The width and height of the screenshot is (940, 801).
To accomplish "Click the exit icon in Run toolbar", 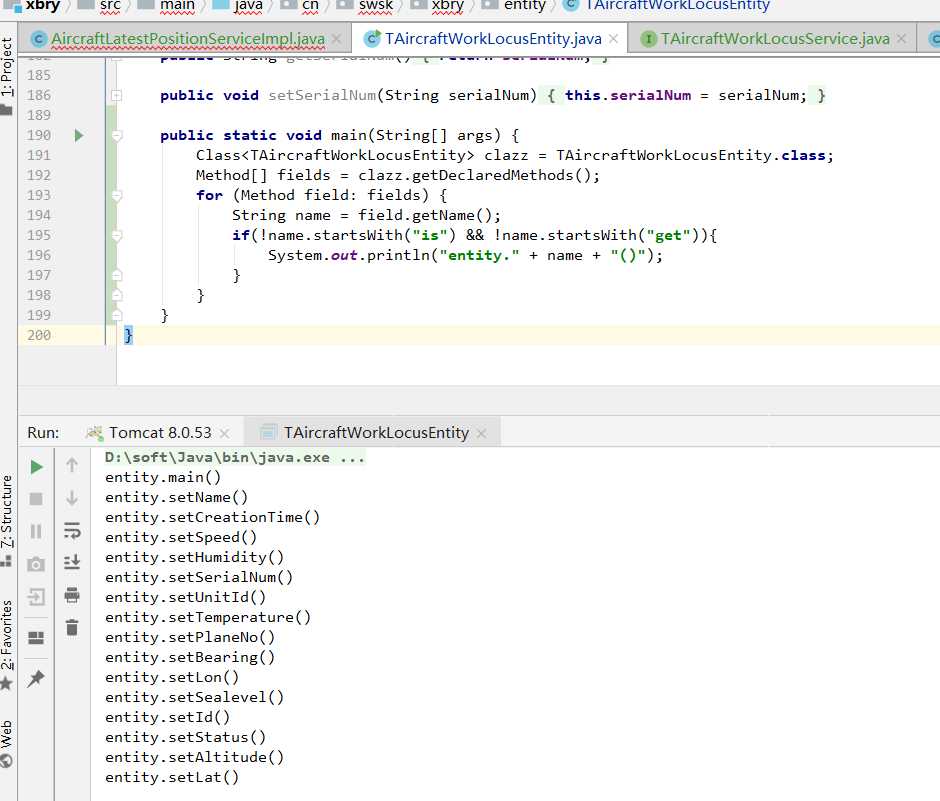I will coord(36,597).
